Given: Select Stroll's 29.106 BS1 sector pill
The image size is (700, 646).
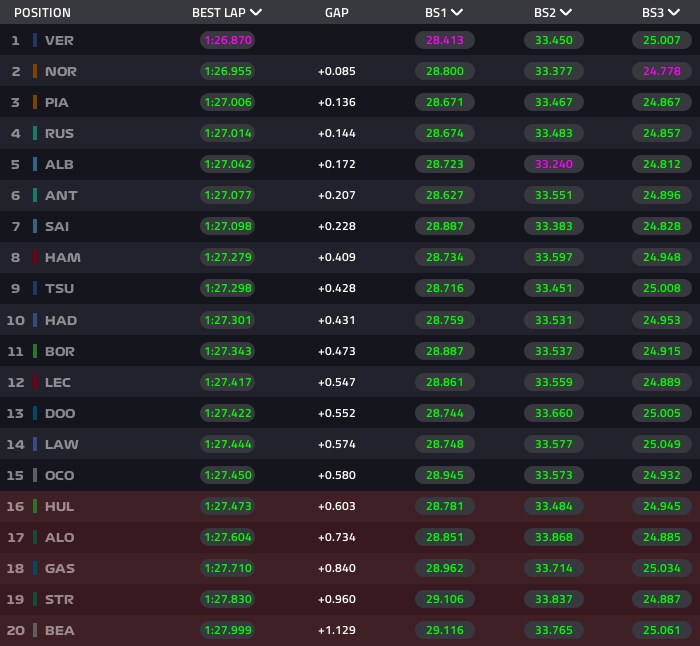Looking at the screenshot, I should tap(445, 599).
